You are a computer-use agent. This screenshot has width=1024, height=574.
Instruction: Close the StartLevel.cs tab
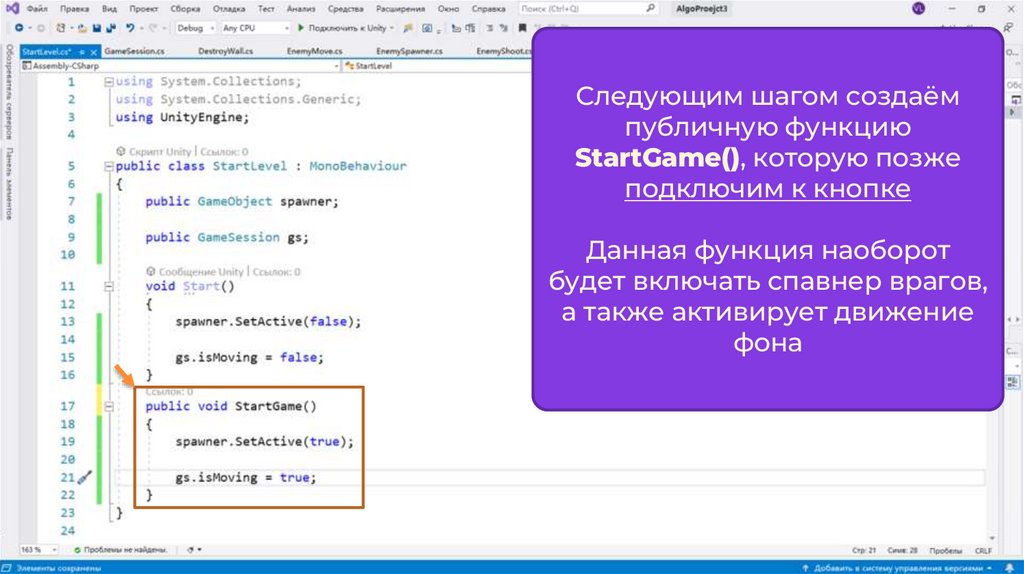pyautogui.click(x=90, y=50)
